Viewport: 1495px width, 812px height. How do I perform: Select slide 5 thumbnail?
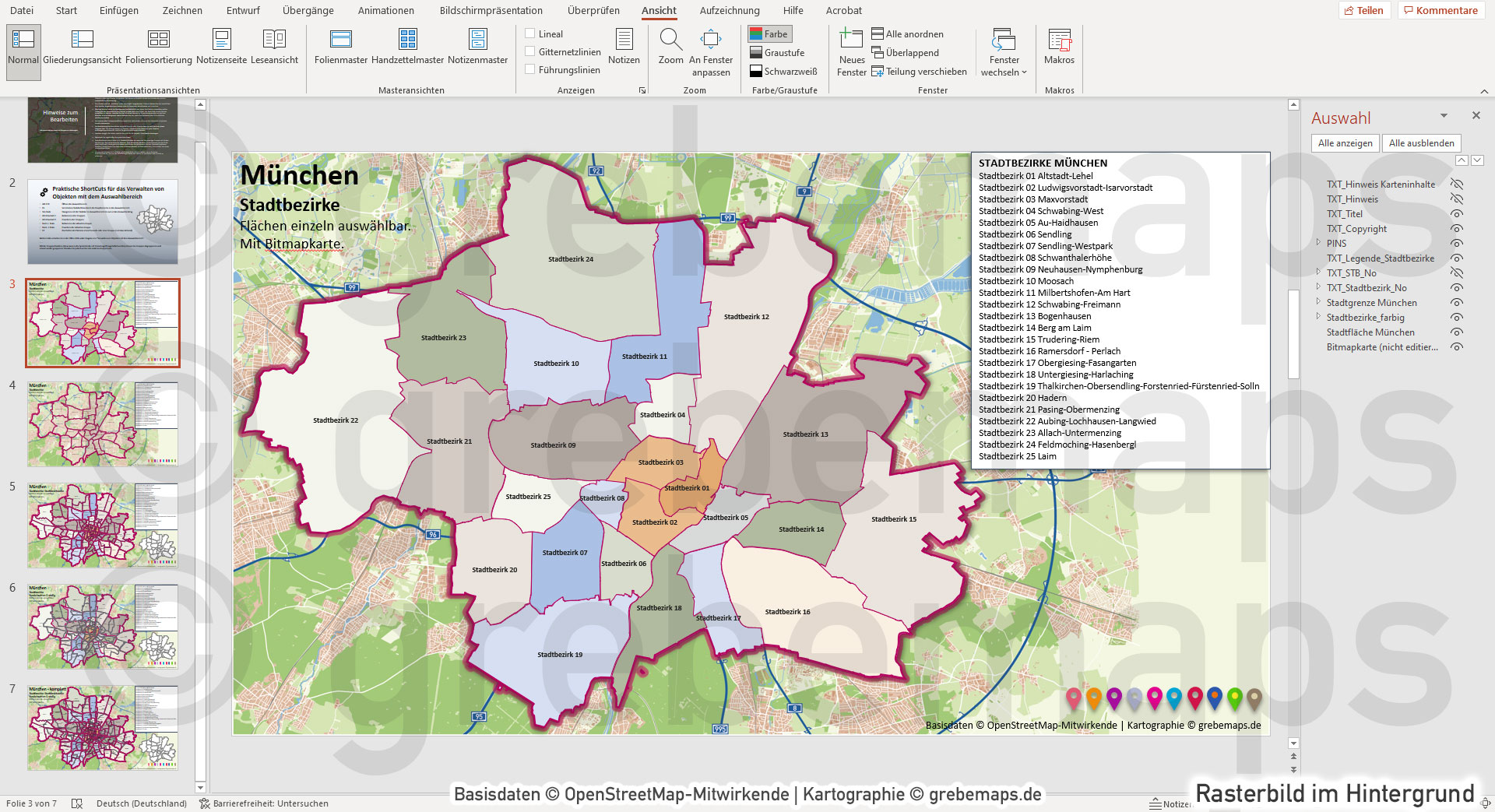(102, 526)
